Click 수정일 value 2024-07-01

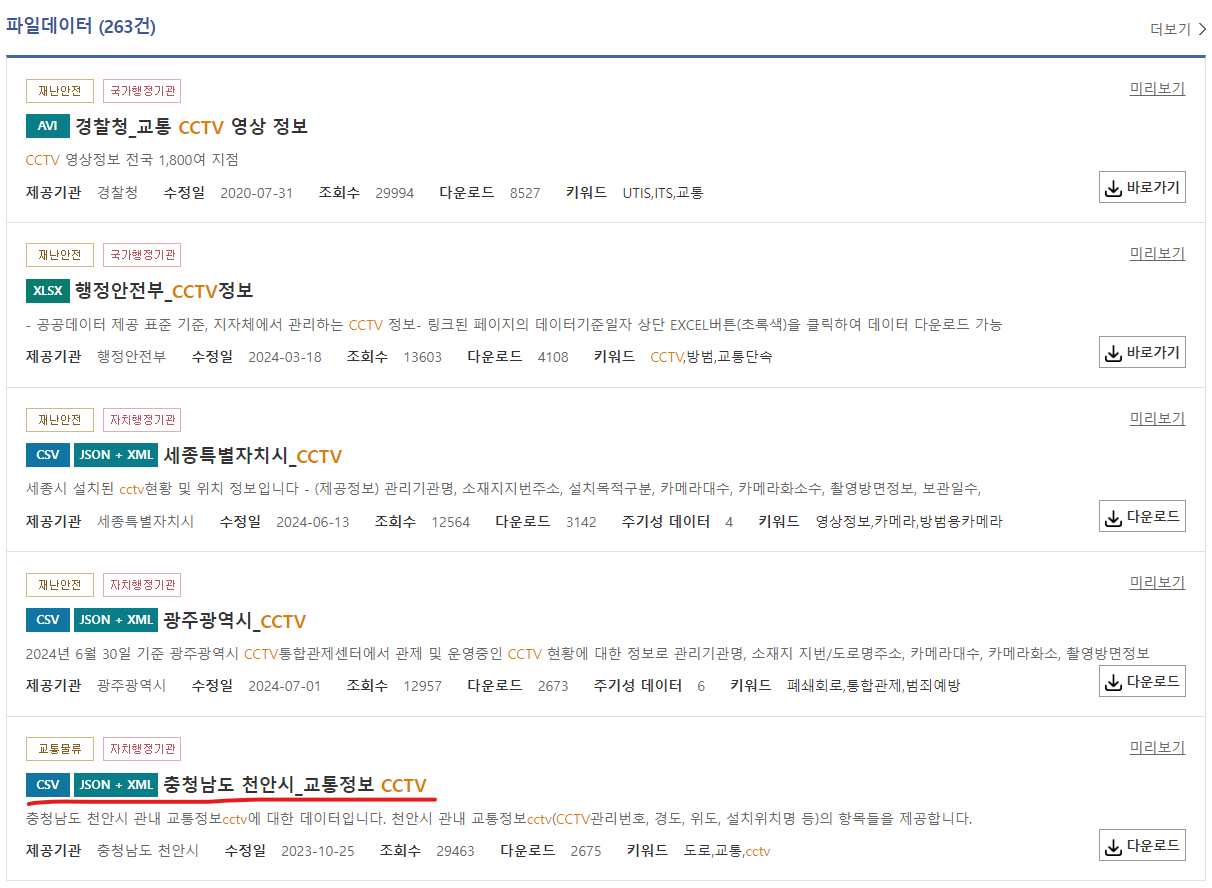(285, 686)
